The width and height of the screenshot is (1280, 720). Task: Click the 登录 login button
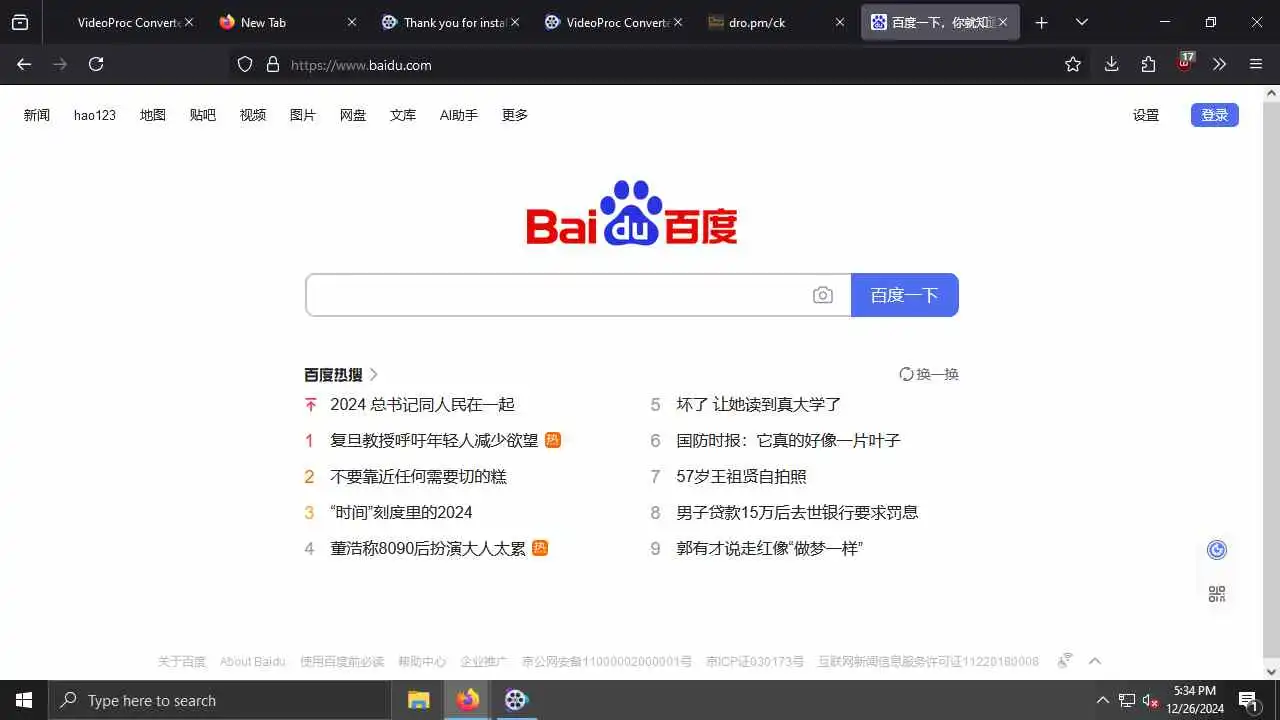(x=1215, y=115)
